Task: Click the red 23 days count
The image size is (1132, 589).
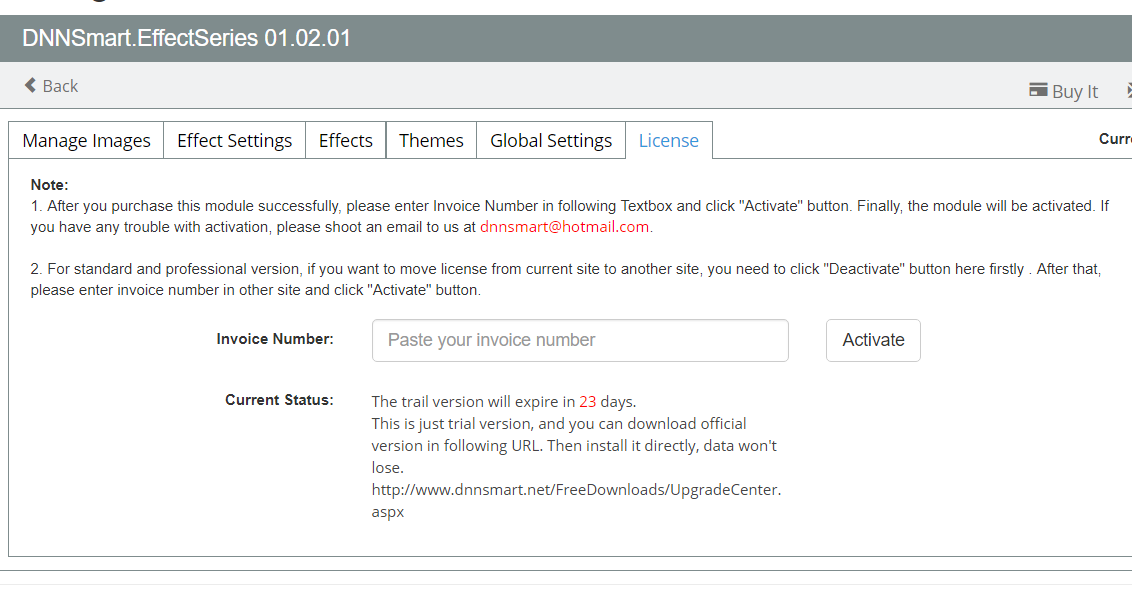Action: (588, 401)
